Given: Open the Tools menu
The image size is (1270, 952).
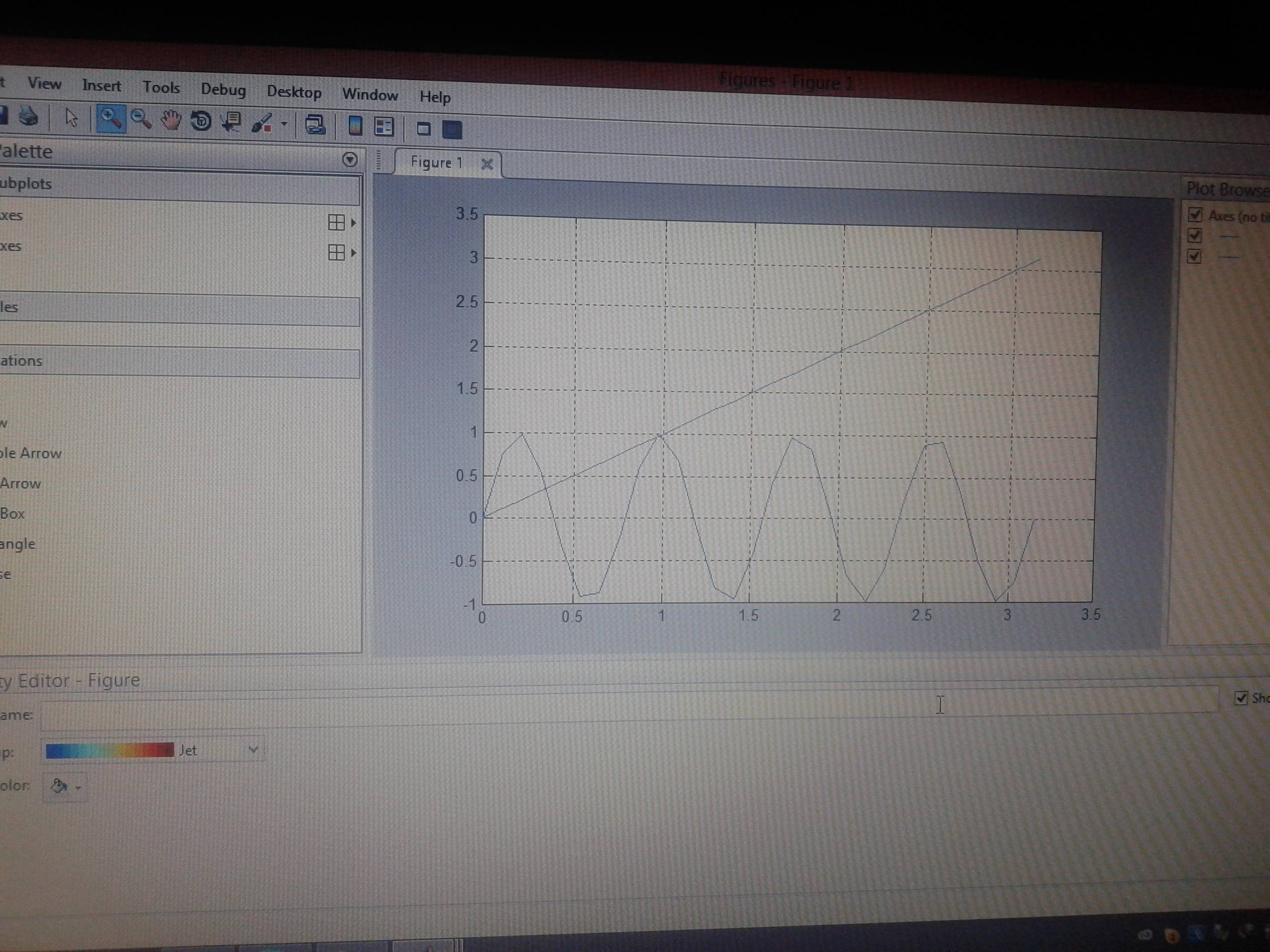Looking at the screenshot, I should [161, 87].
